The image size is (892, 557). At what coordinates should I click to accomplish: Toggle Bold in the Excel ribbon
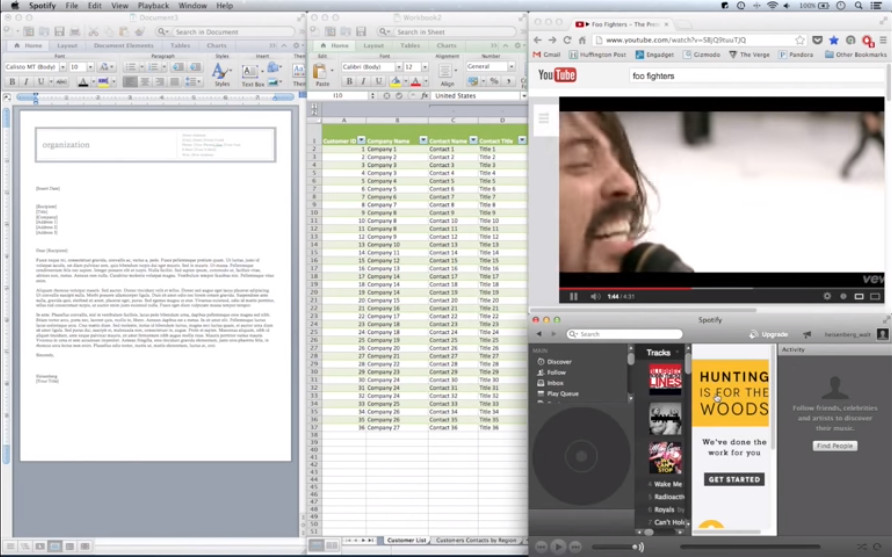click(349, 81)
